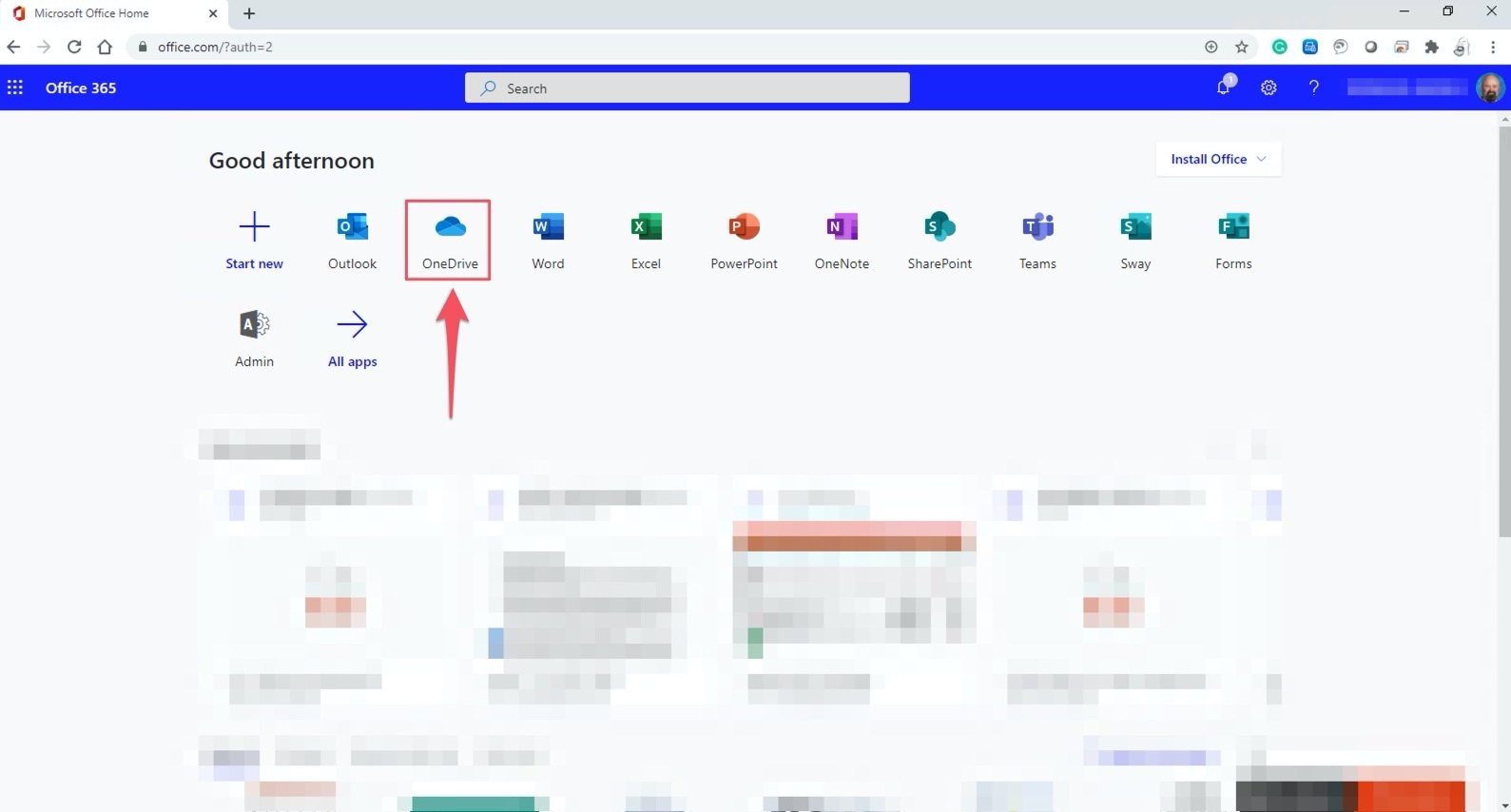Image resolution: width=1511 pixels, height=812 pixels.
Task: Bookmark this page with the star
Action: pyautogui.click(x=1241, y=47)
